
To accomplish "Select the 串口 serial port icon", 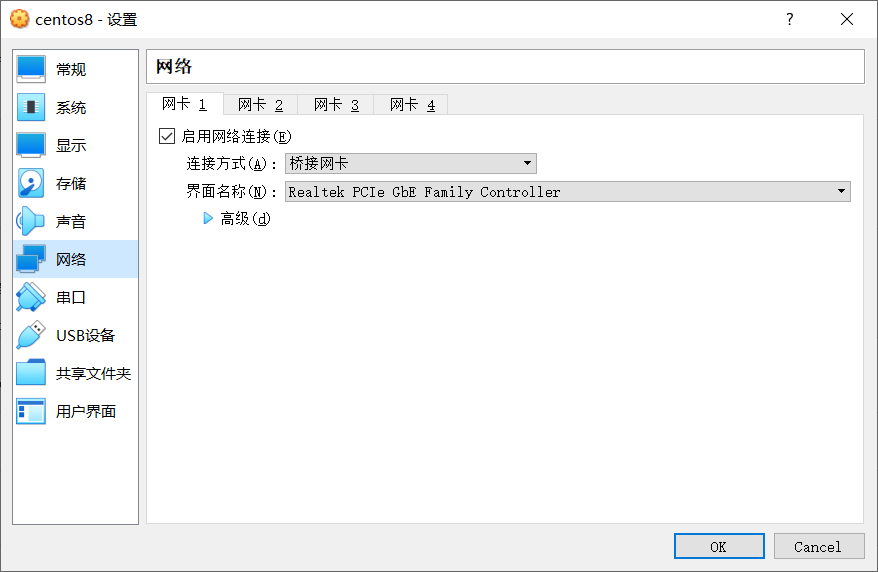I will click(31, 297).
